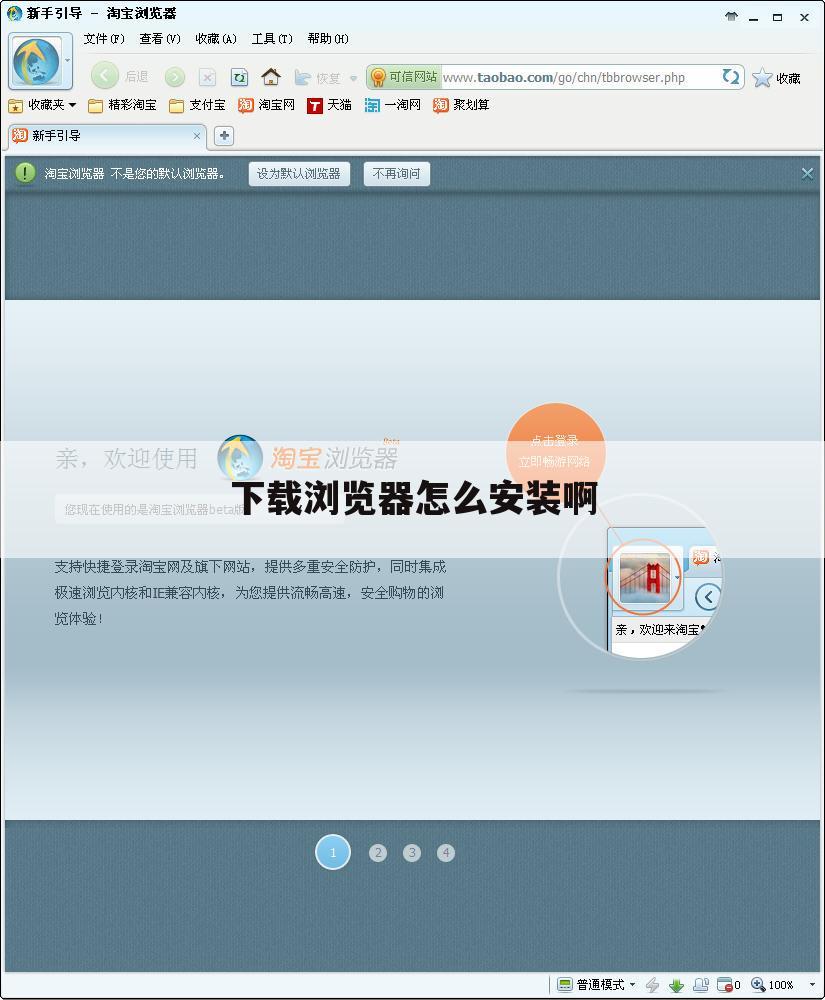Screen dimensions: 825x1000
Task: Open the 支付宝 bookmark folder
Action: [x=197, y=105]
